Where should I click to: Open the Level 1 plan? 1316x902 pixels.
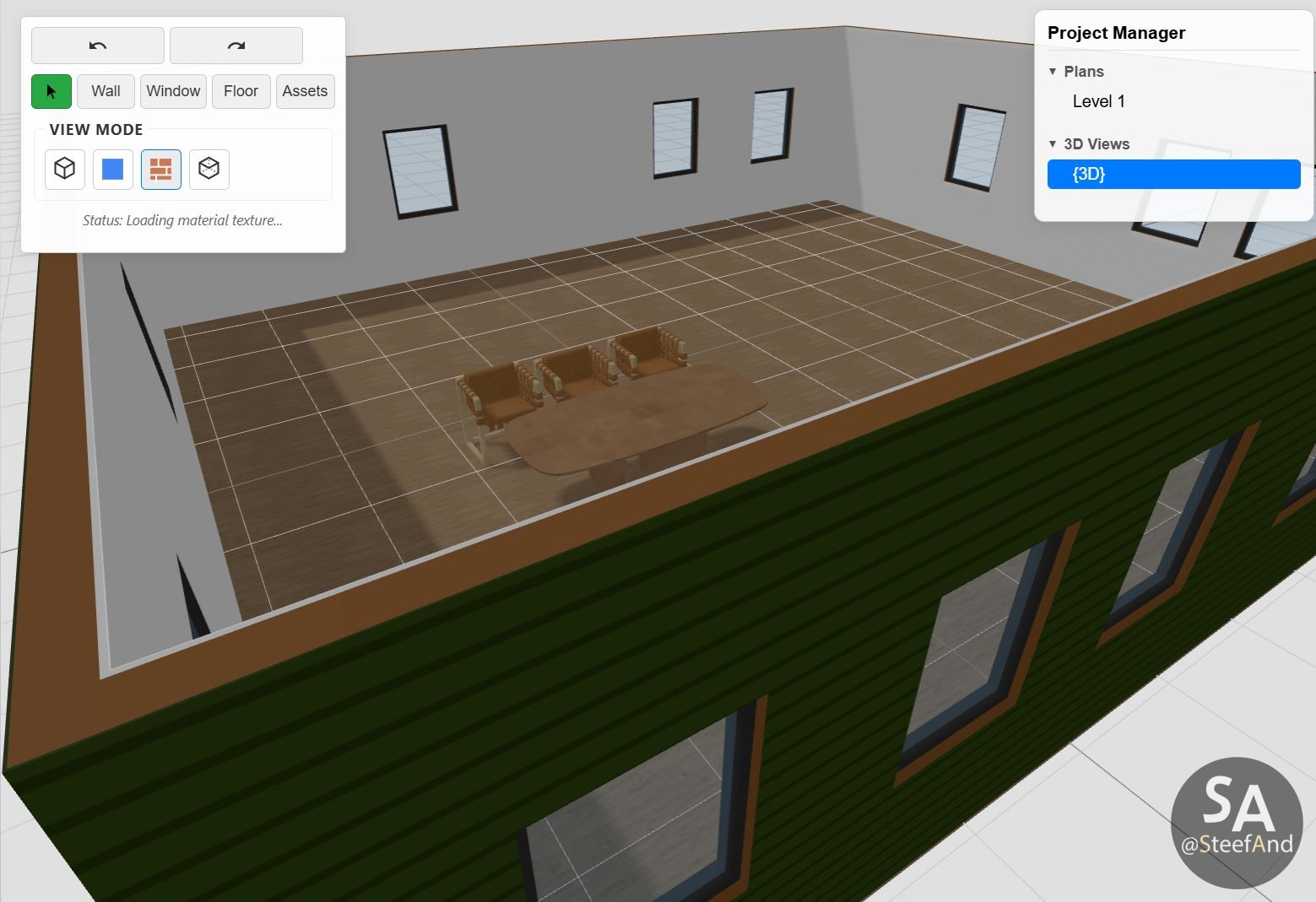1098,101
